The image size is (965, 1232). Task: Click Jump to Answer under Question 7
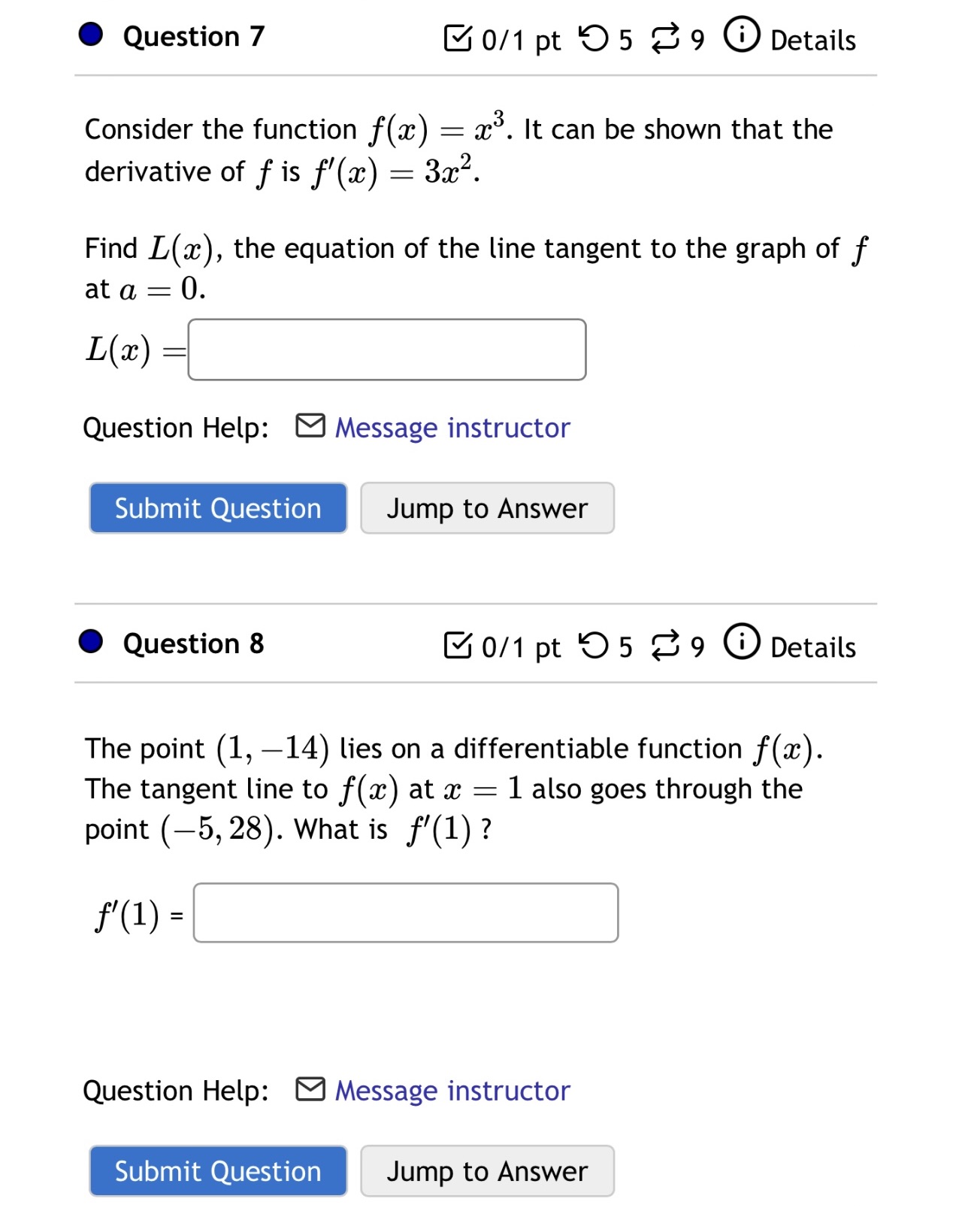tap(487, 508)
